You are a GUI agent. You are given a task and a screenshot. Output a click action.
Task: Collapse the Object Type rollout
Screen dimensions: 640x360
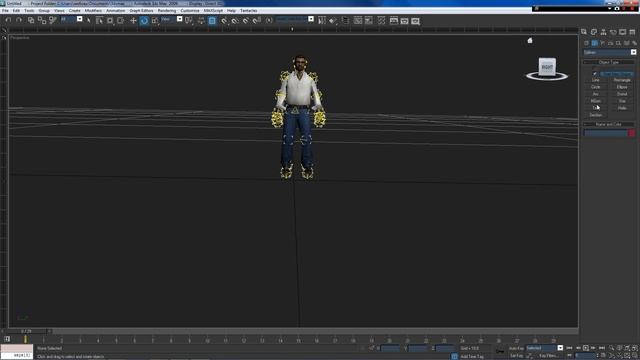point(609,62)
